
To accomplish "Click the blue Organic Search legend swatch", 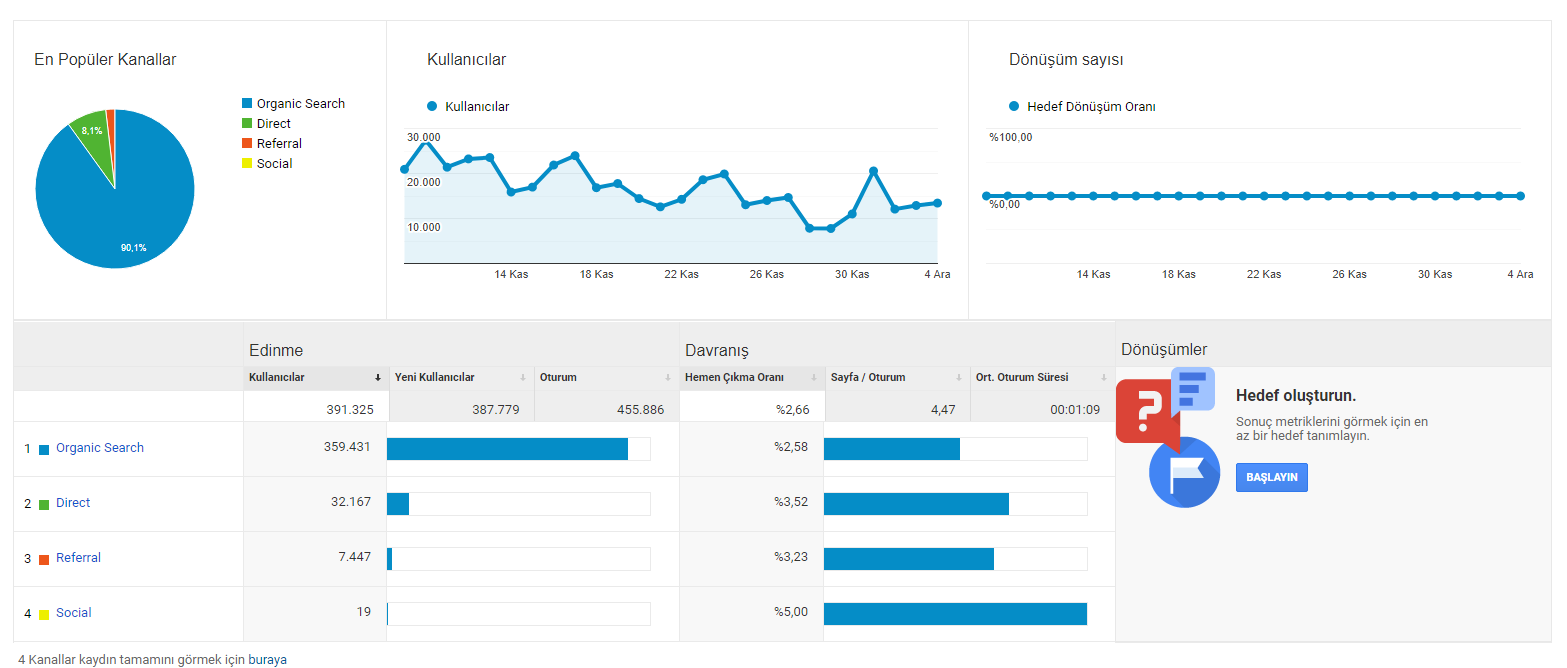I will (247, 104).
